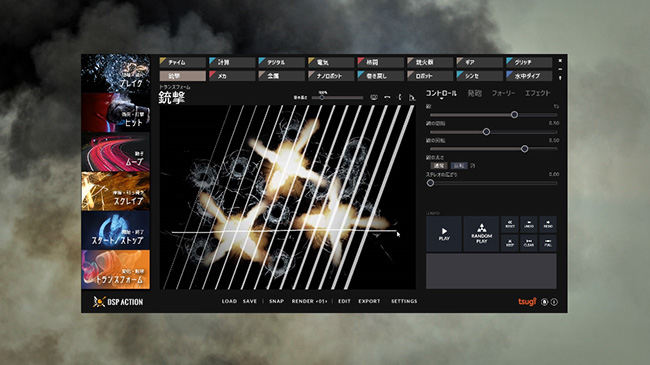Image resolution: width=650 pixels, height=365 pixels.
Task: Click the ステレオの広がり slider handle
Action: 430,183
